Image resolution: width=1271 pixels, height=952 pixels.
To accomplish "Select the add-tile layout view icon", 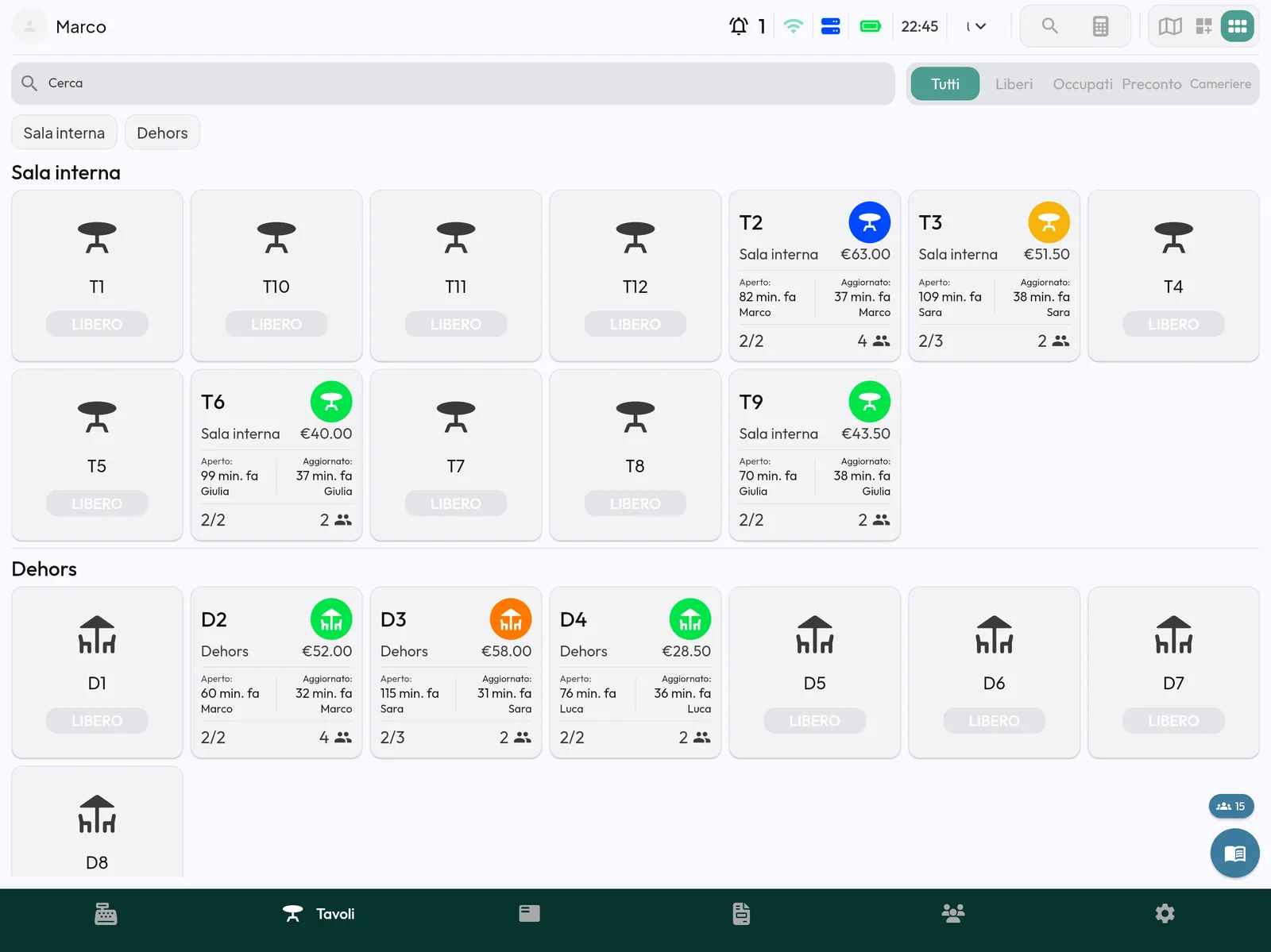I will (x=1204, y=26).
